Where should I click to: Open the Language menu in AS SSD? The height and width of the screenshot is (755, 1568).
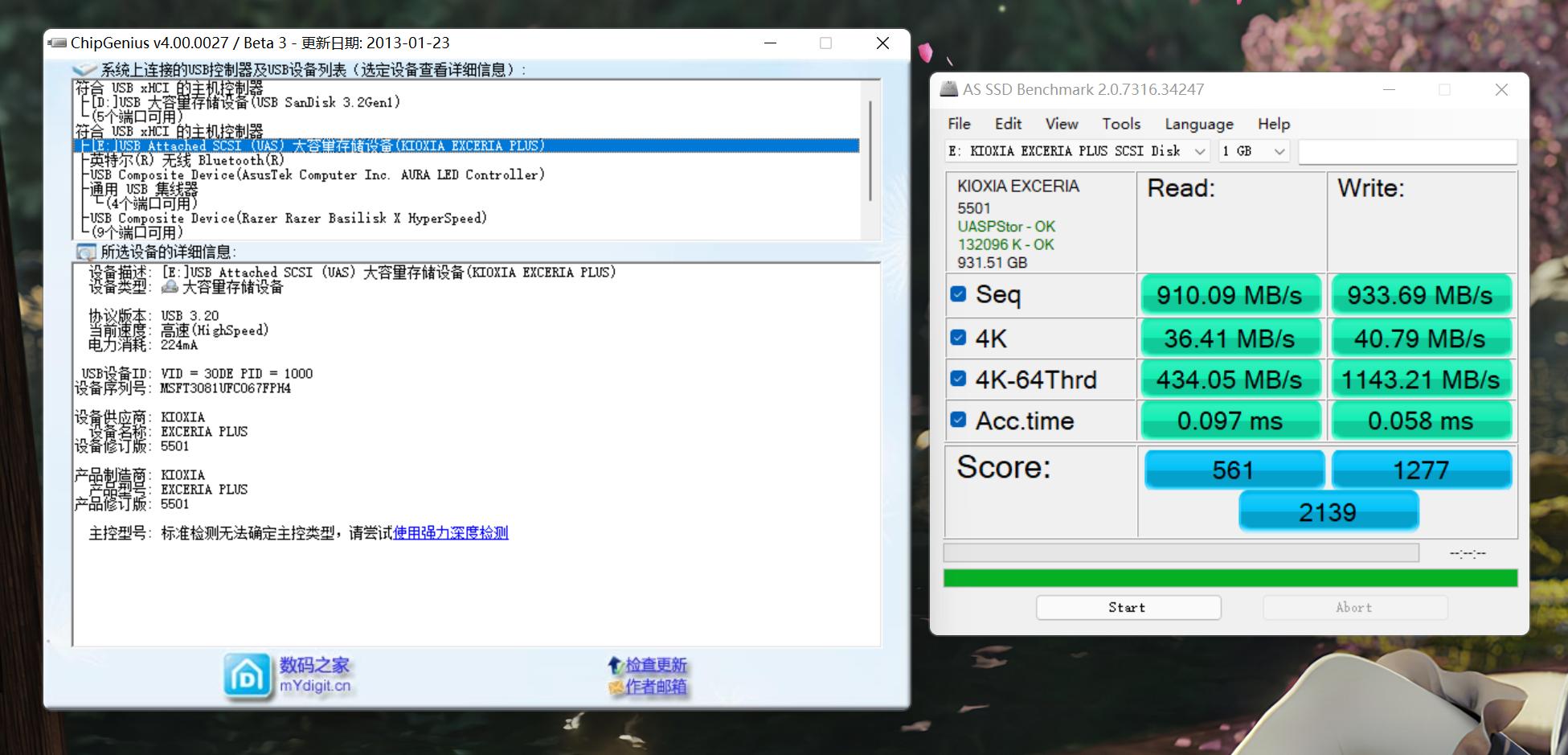tap(1199, 124)
